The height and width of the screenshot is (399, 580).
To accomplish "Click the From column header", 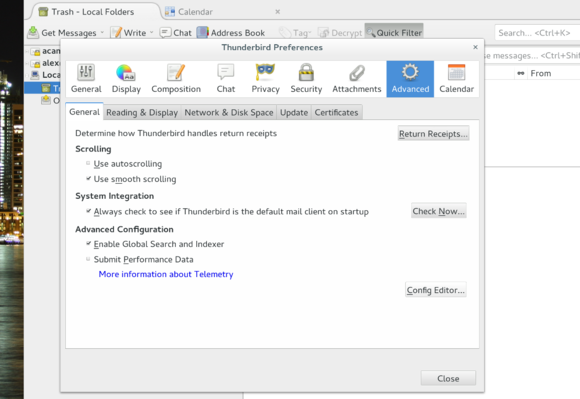I will [540, 73].
